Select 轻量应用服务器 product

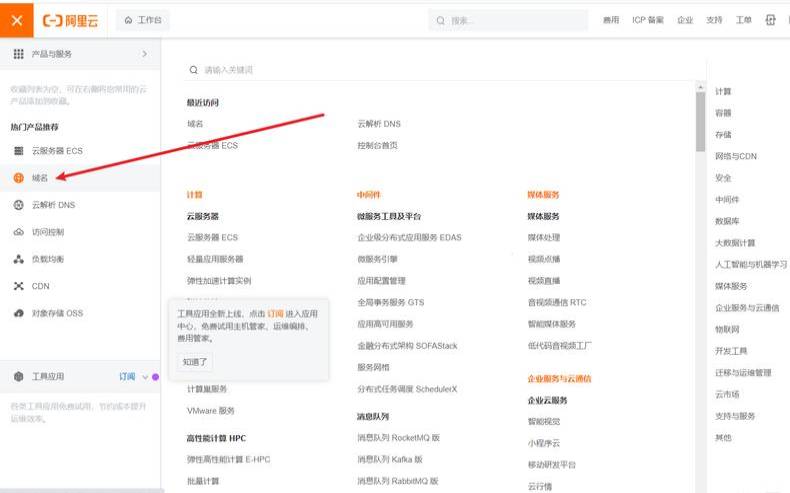click(x=215, y=259)
